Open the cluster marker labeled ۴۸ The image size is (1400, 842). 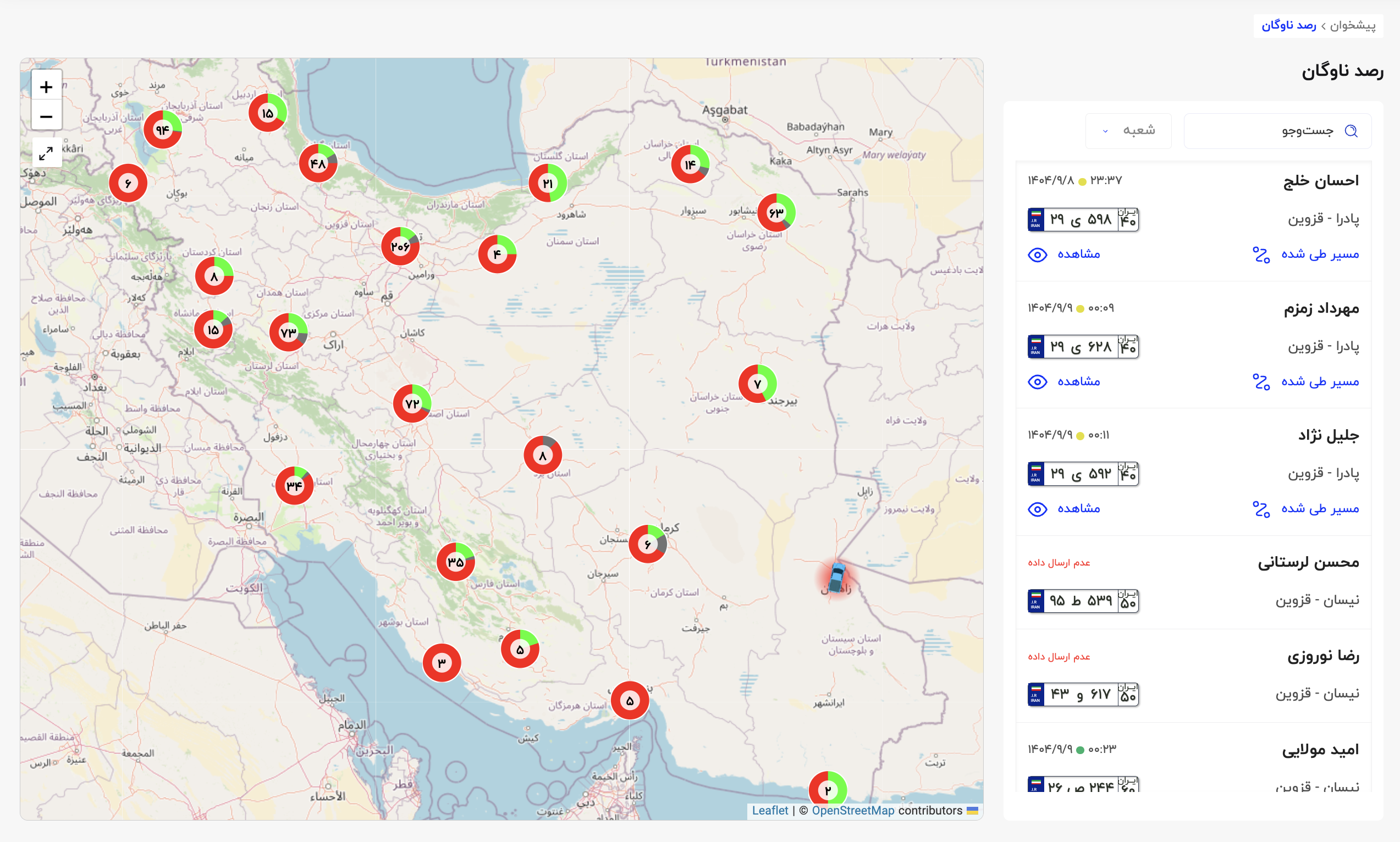(318, 163)
